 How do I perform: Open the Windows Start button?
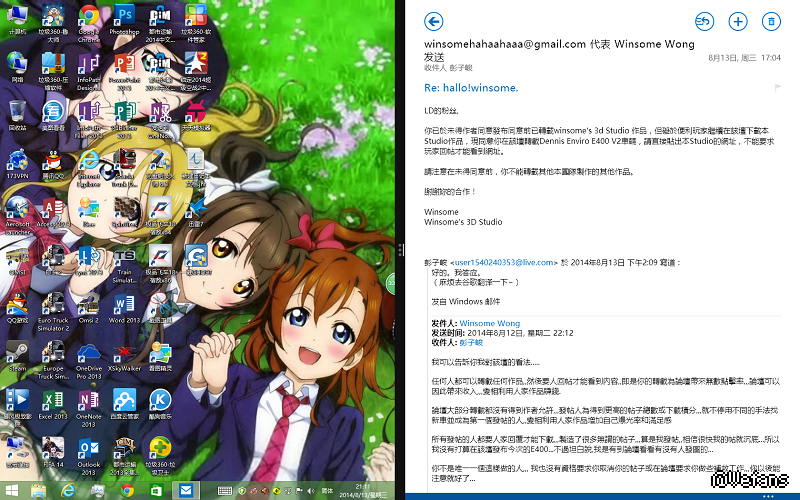pos(12,490)
